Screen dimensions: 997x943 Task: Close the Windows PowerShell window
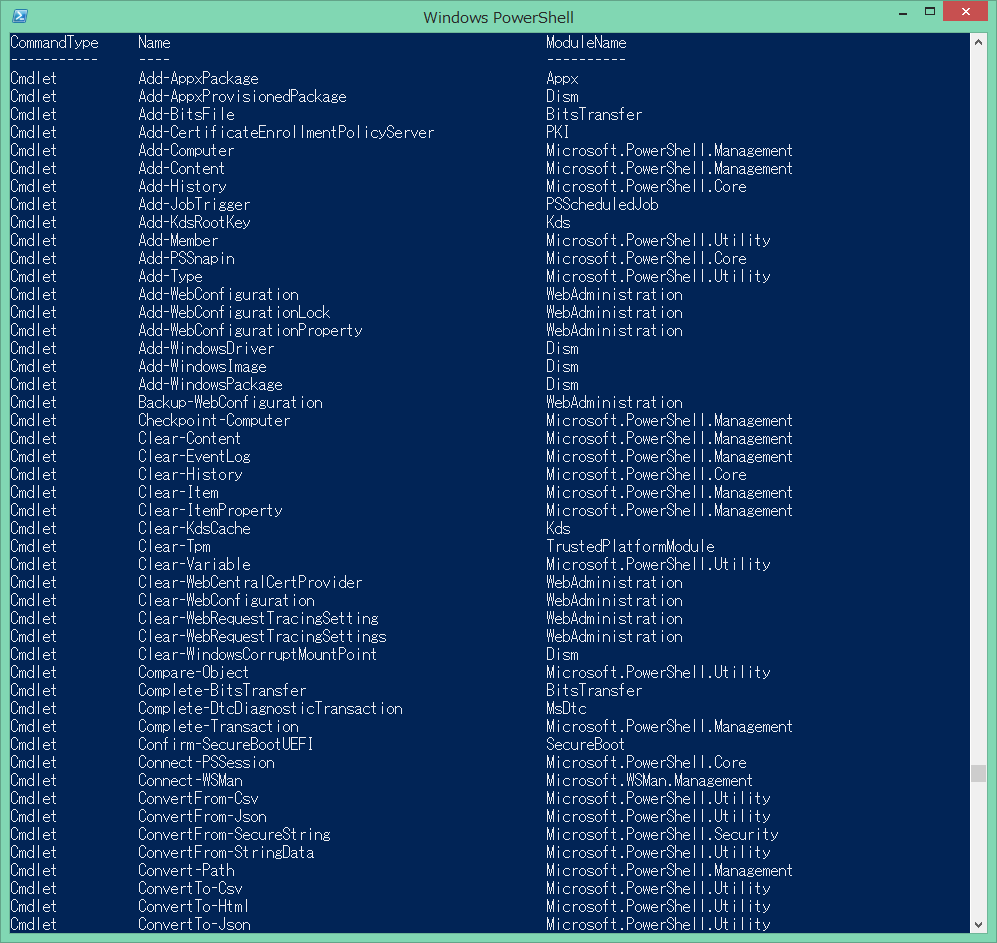coord(966,12)
